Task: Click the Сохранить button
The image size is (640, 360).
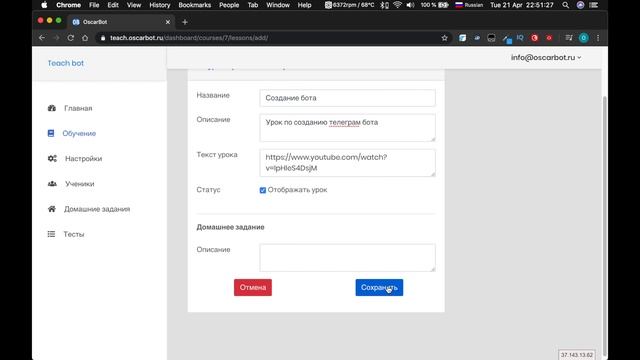Action: 379,287
